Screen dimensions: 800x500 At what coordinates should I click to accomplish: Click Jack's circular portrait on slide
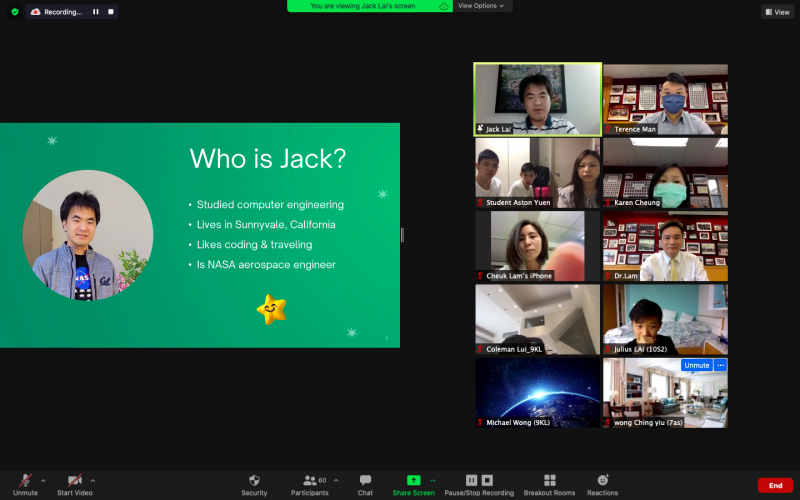tap(88, 235)
